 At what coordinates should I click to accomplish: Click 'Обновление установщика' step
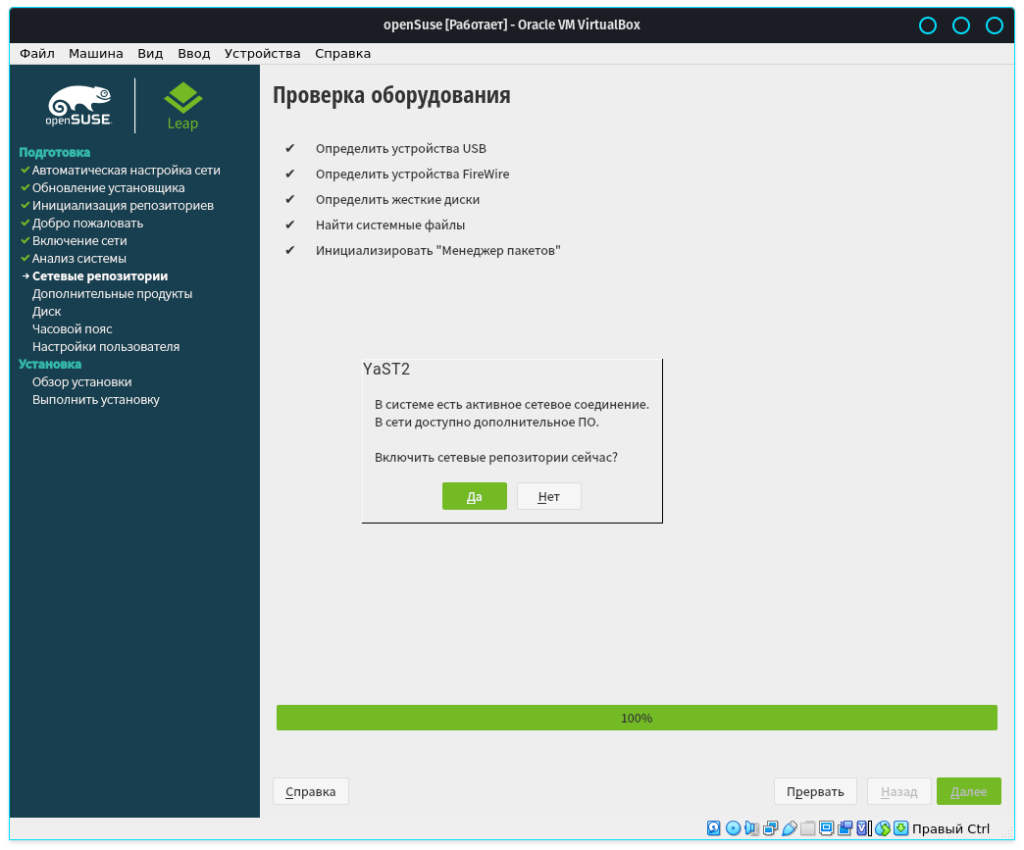pos(108,188)
